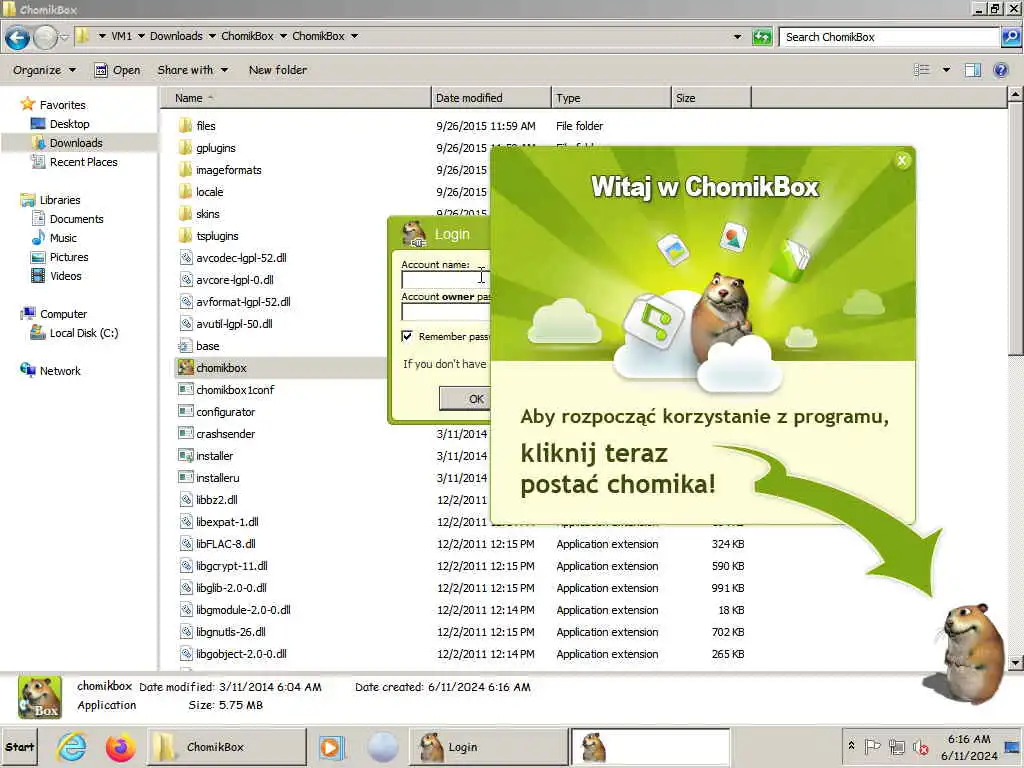Click the installer application icon

pyautogui.click(x=185, y=456)
